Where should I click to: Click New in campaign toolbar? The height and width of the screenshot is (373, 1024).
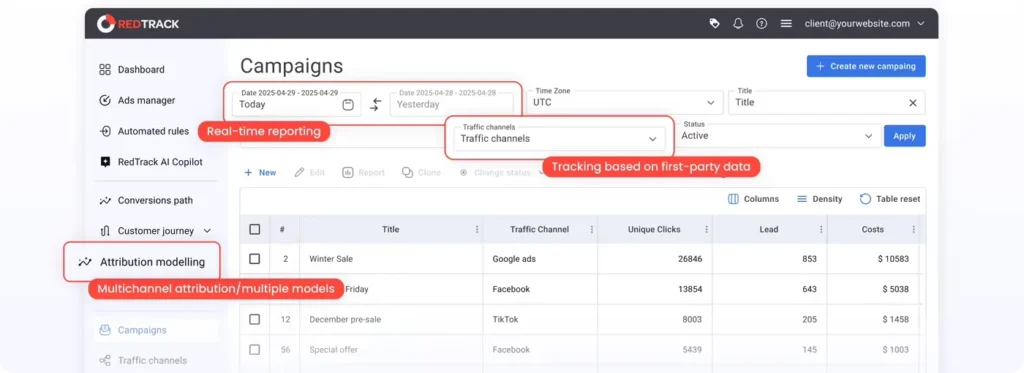click(260, 172)
